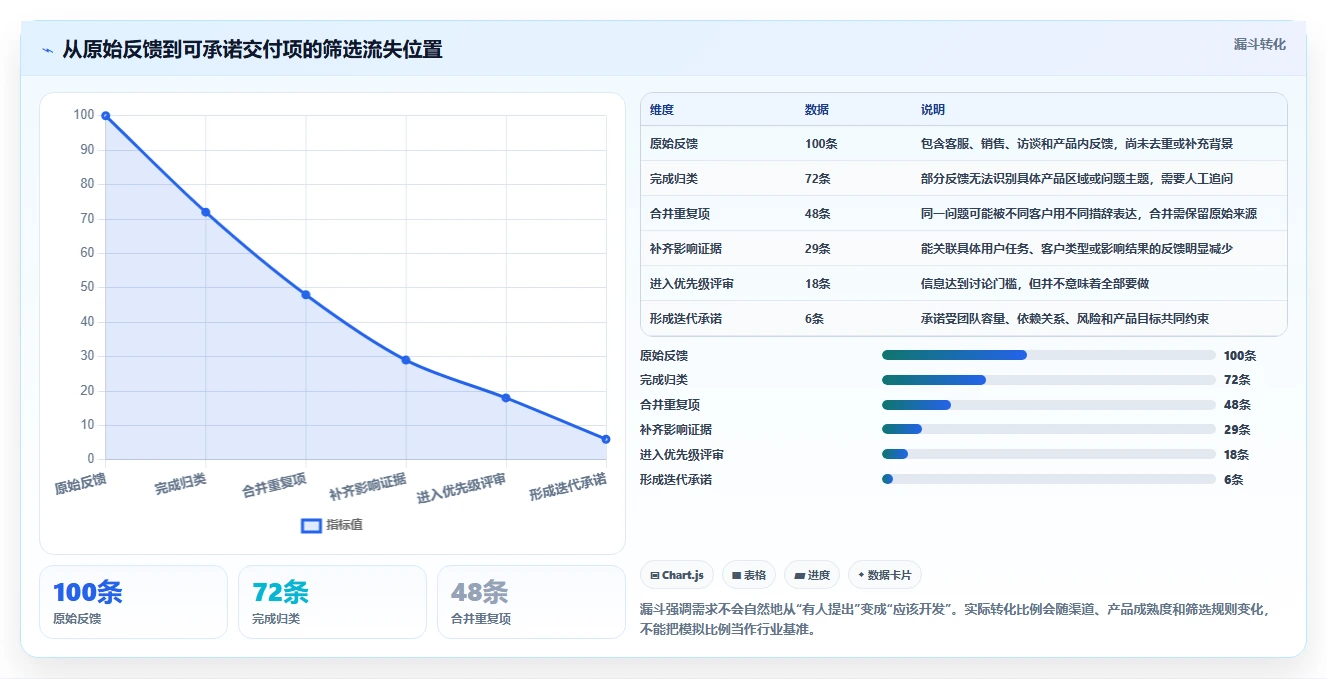
Task: Click the x-axis label 原始反馈
Action: 81,484
